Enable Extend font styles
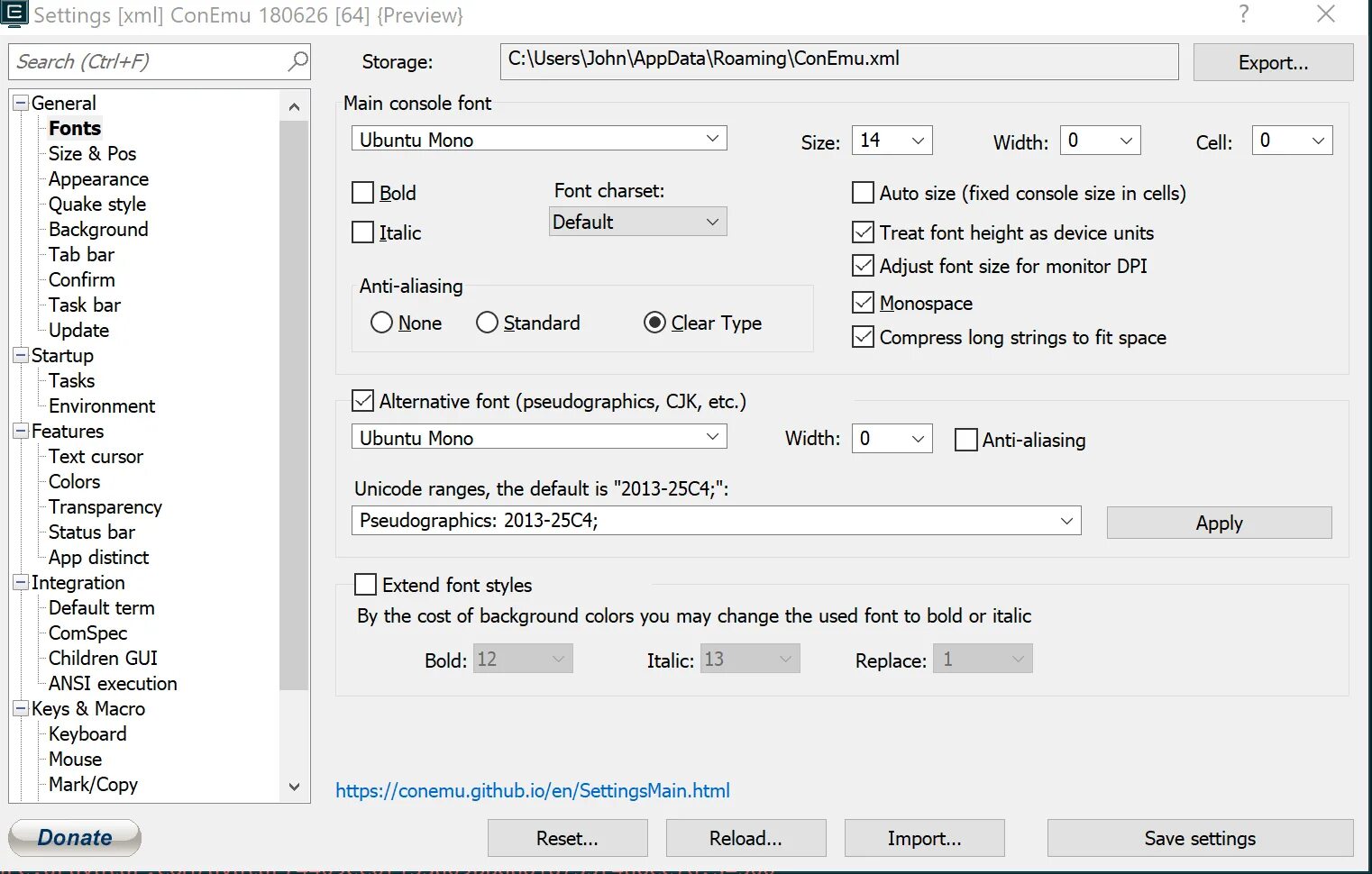The image size is (1372, 874). (365, 584)
